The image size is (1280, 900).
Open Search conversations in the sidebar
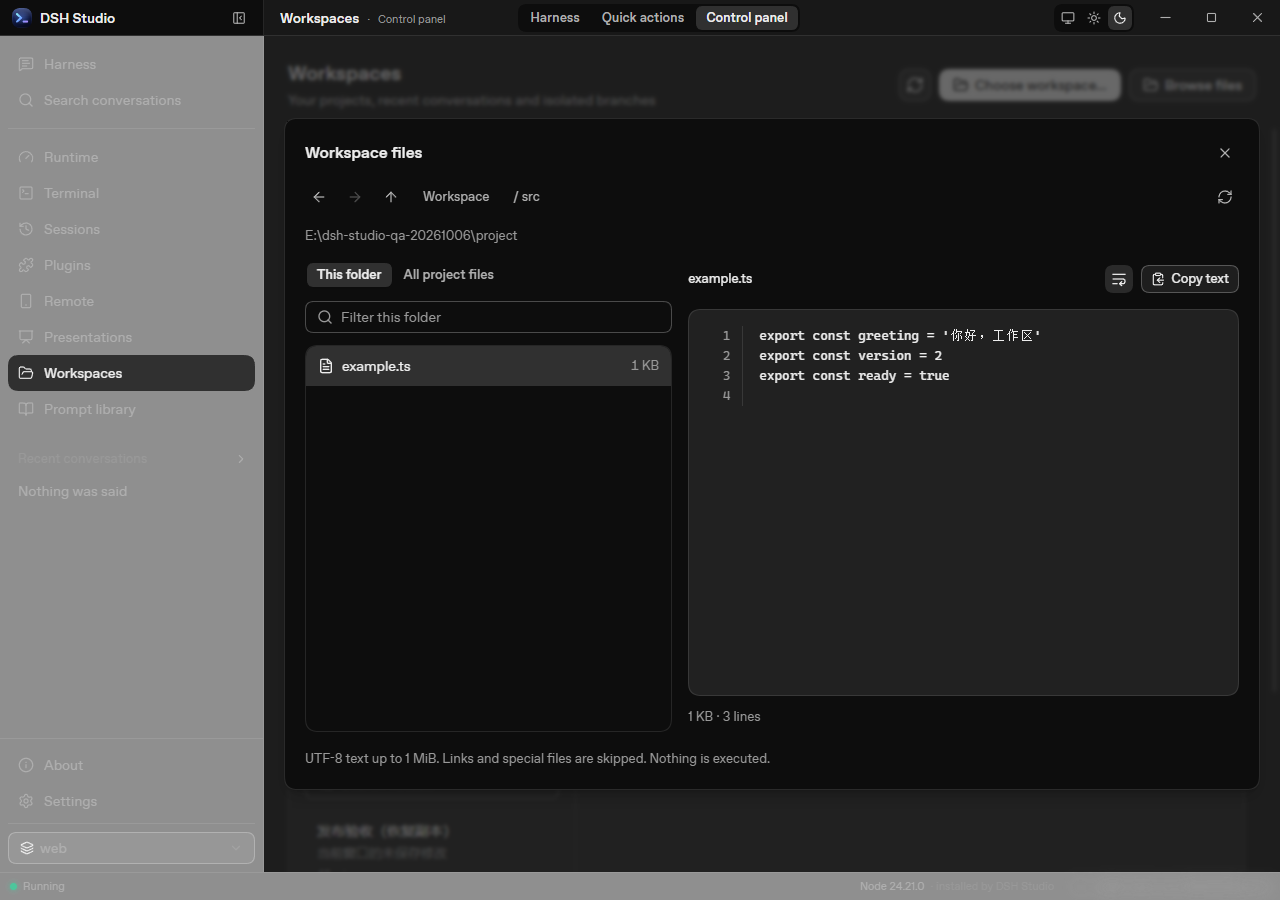click(131, 100)
